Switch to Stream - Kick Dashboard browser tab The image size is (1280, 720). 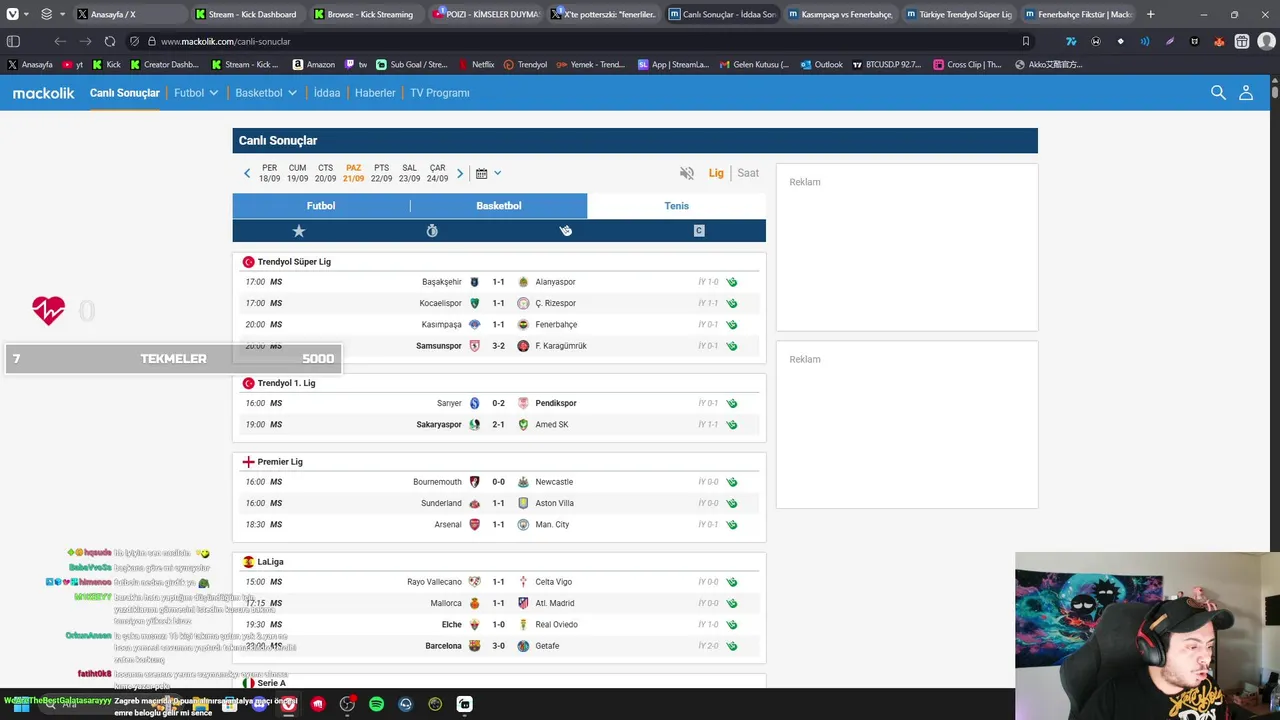point(246,14)
